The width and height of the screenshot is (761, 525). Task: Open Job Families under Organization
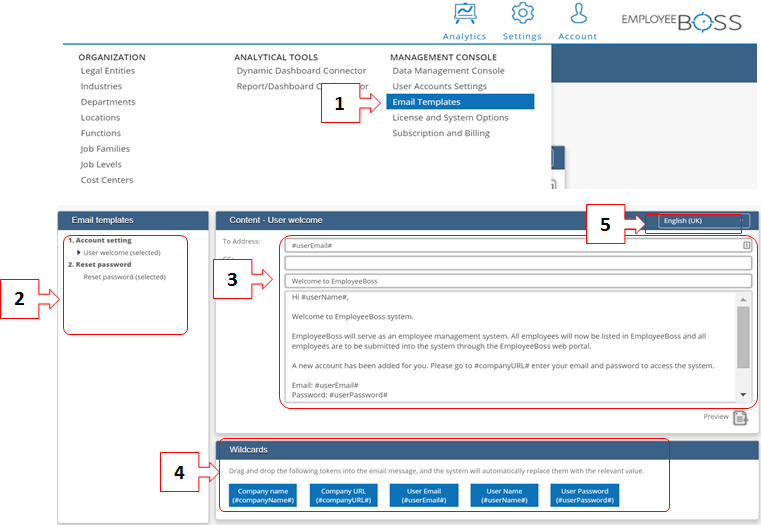tap(105, 148)
